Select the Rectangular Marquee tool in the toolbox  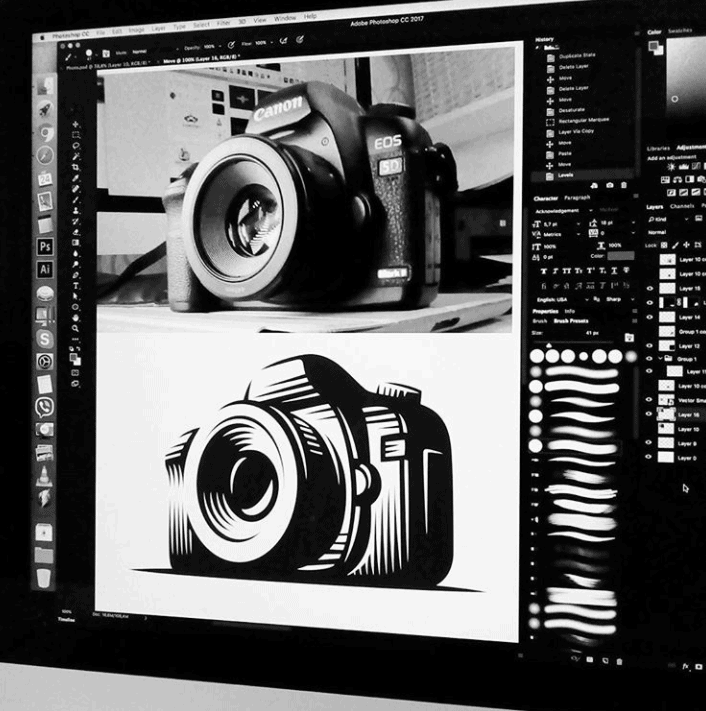pos(76,135)
